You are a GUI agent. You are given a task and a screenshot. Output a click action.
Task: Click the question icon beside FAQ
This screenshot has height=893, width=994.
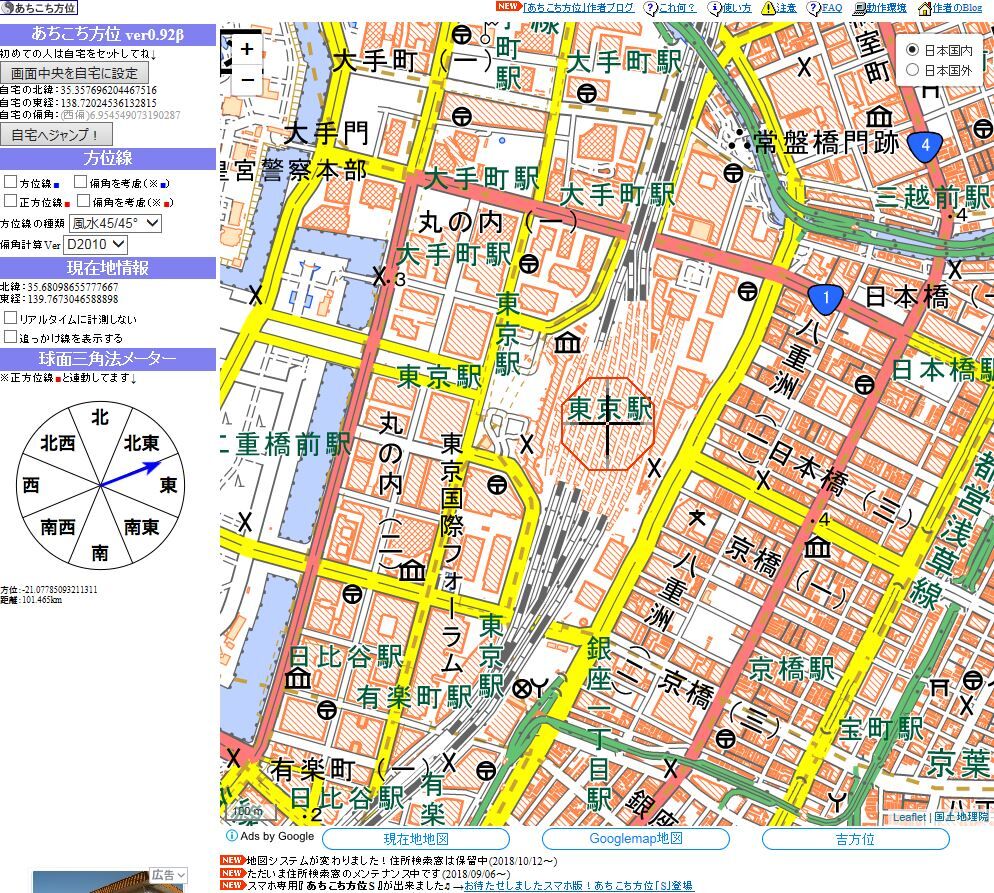point(813,8)
